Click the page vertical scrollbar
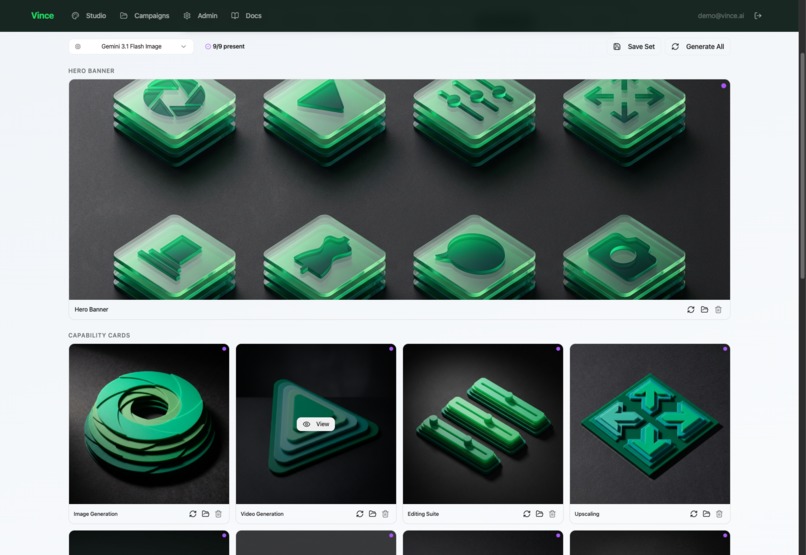Screen dimensions: 806x555 802,164
